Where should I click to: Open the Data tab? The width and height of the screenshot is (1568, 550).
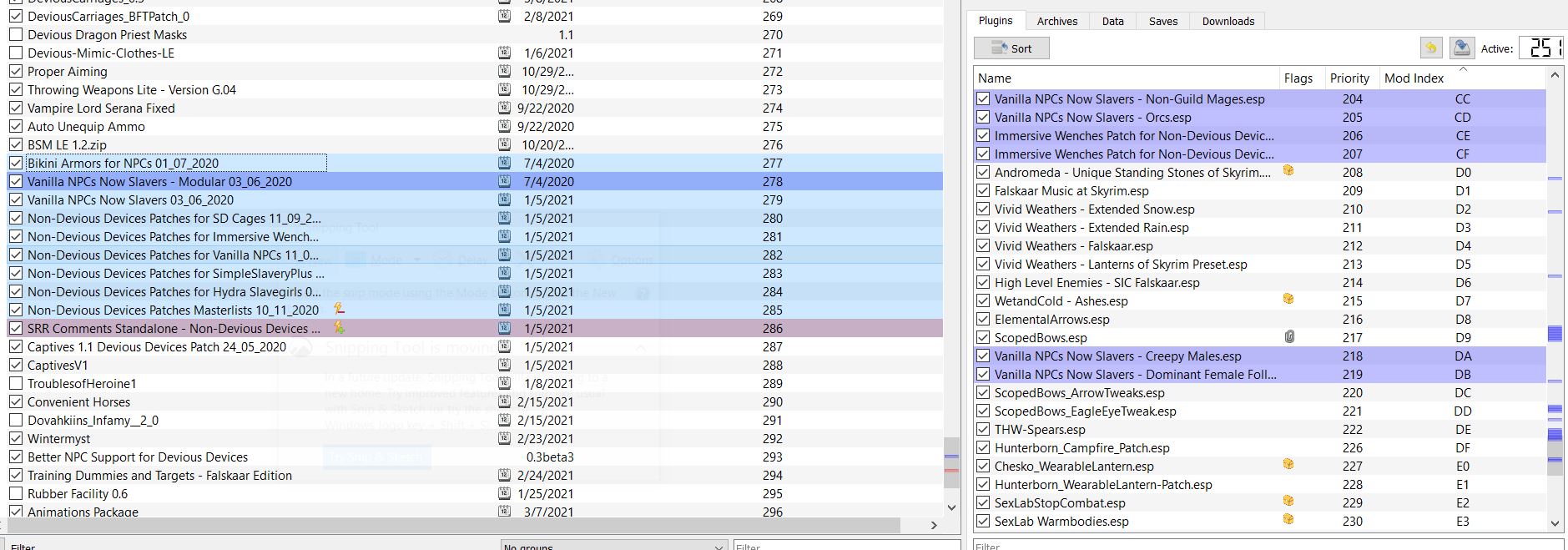coord(1113,22)
